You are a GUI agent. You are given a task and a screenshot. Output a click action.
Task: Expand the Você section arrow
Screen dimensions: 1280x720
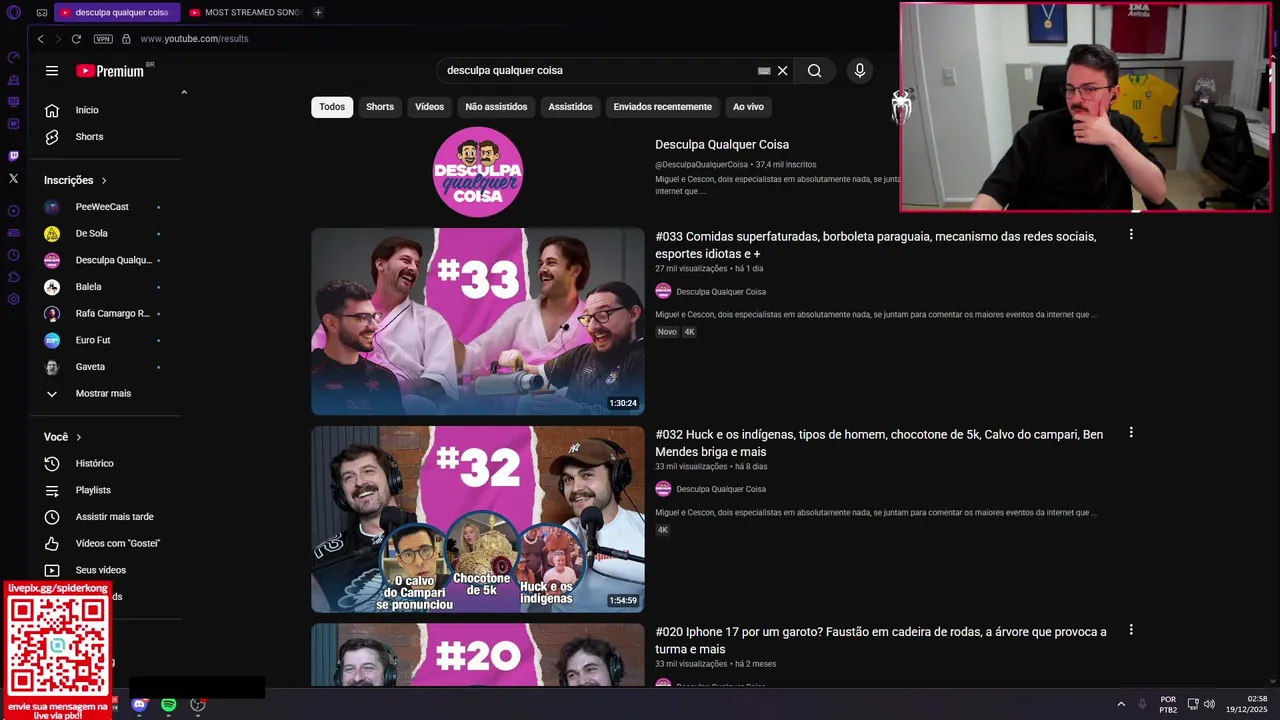(79, 437)
